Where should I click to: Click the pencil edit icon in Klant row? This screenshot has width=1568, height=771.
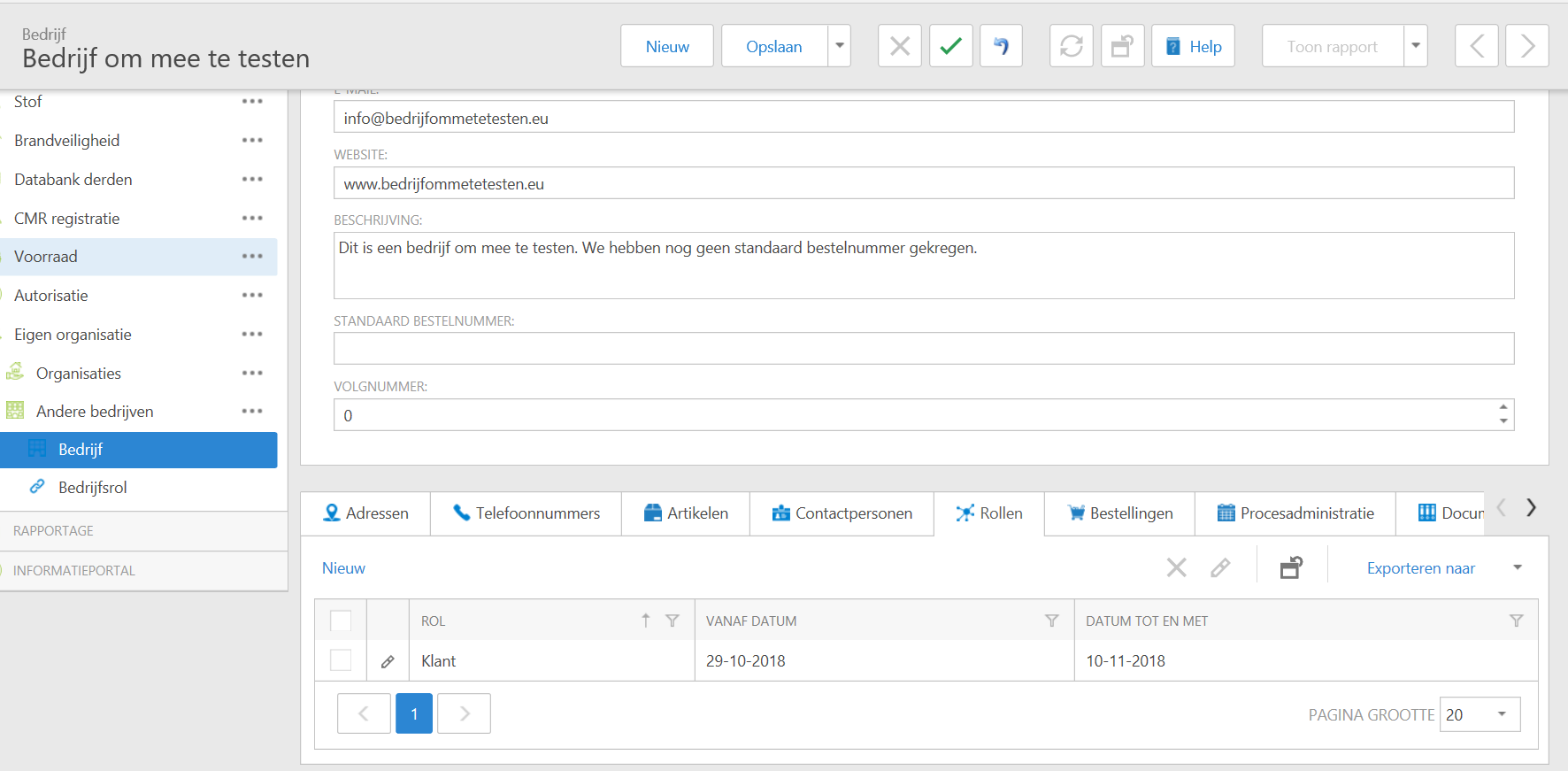pyautogui.click(x=388, y=661)
